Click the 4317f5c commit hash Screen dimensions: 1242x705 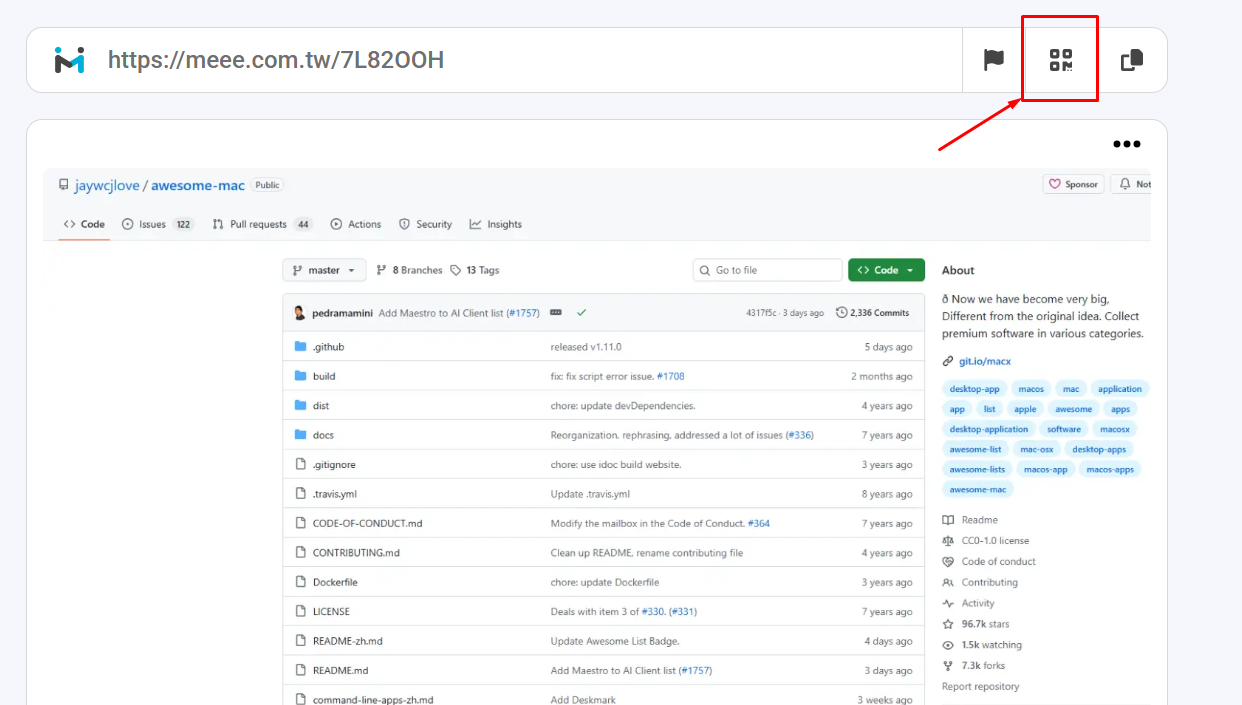click(x=761, y=313)
